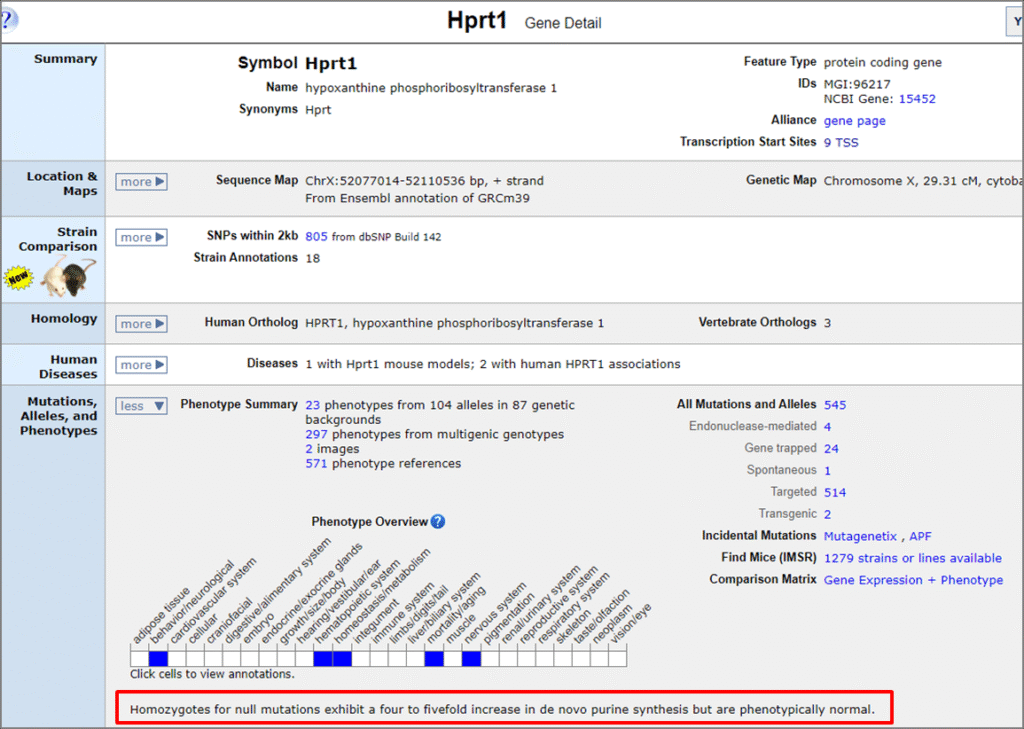Expand the Location & Maps section
This screenshot has width=1024, height=729.
click(x=141, y=182)
